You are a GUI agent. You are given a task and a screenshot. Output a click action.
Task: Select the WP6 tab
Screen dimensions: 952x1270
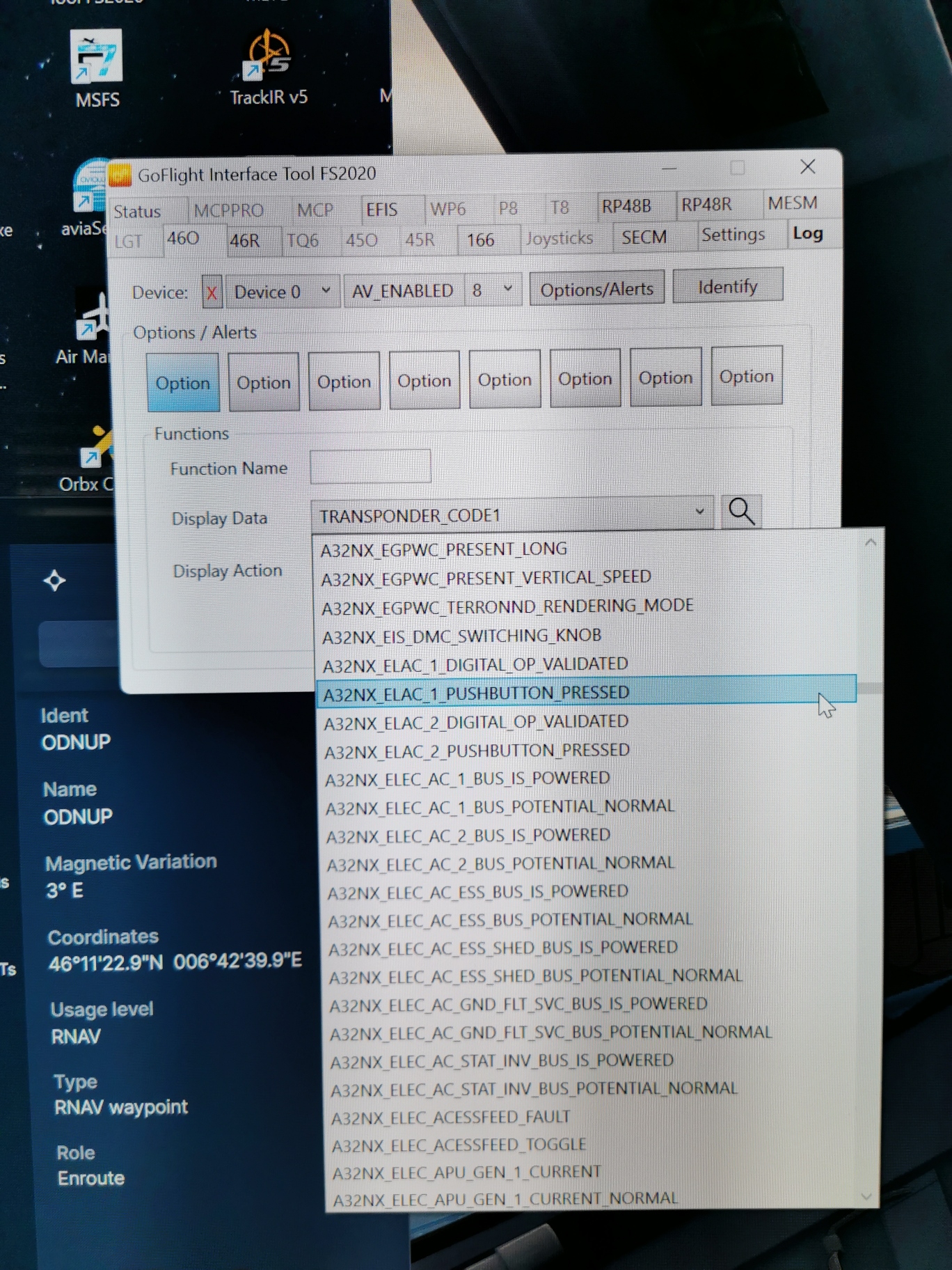click(x=448, y=209)
